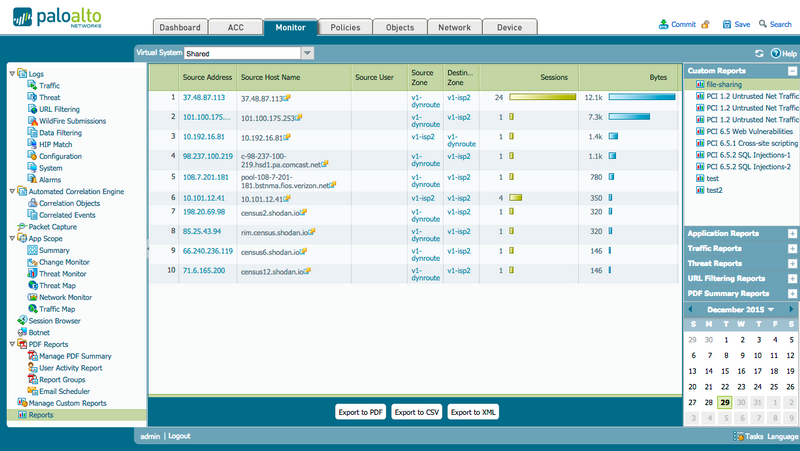The height and width of the screenshot is (451, 800).
Task: Switch to the Policies tab
Action: pyautogui.click(x=345, y=27)
